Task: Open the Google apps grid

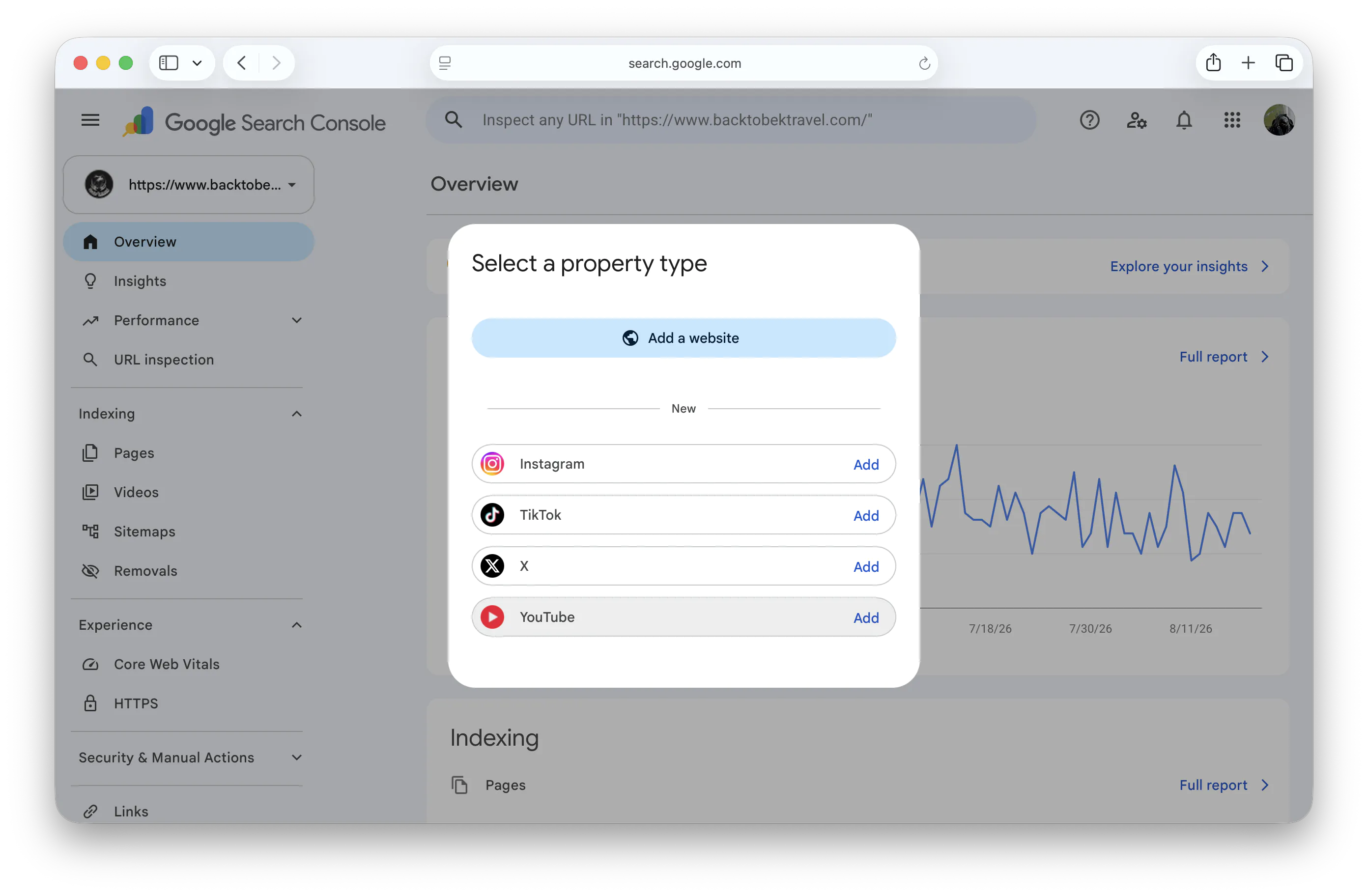Action: [x=1232, y=120]
